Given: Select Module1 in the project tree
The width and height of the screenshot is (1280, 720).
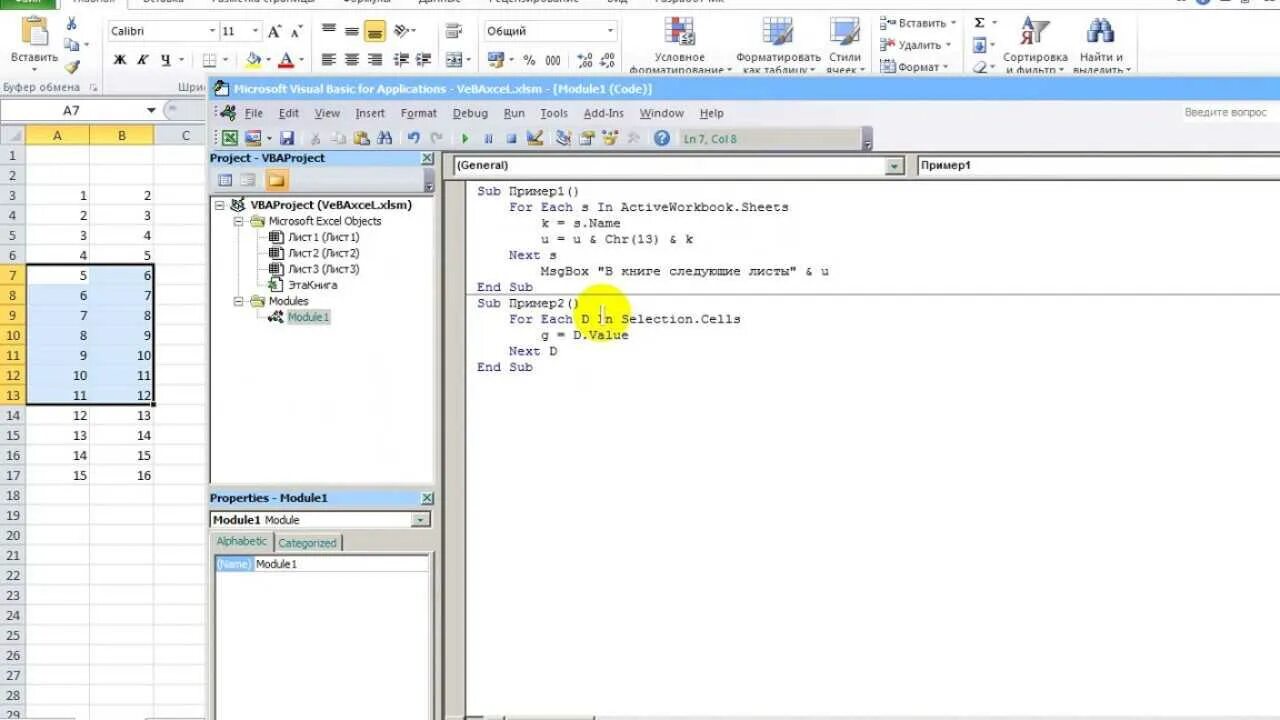Looking at the screenshot, I should click(308, 317).
